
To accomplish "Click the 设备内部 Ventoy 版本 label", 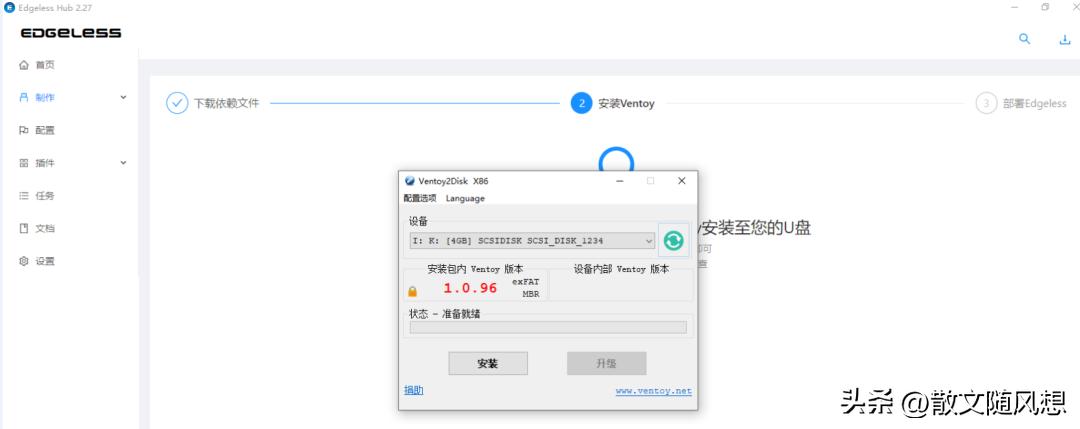I will [x=621, y=269].
